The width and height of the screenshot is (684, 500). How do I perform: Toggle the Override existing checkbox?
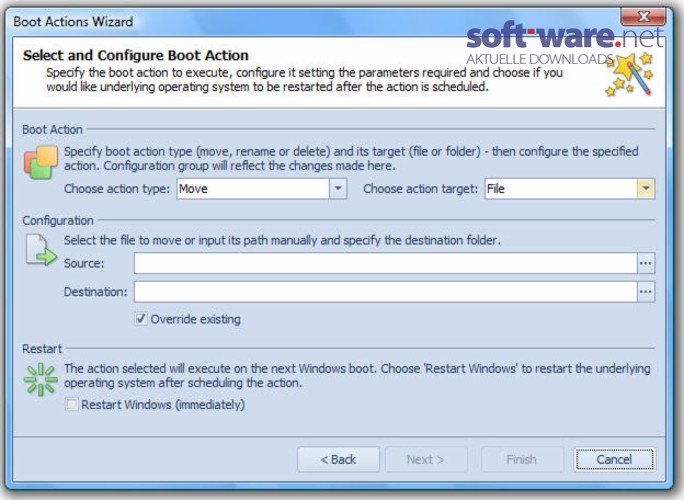pos(140,318)
